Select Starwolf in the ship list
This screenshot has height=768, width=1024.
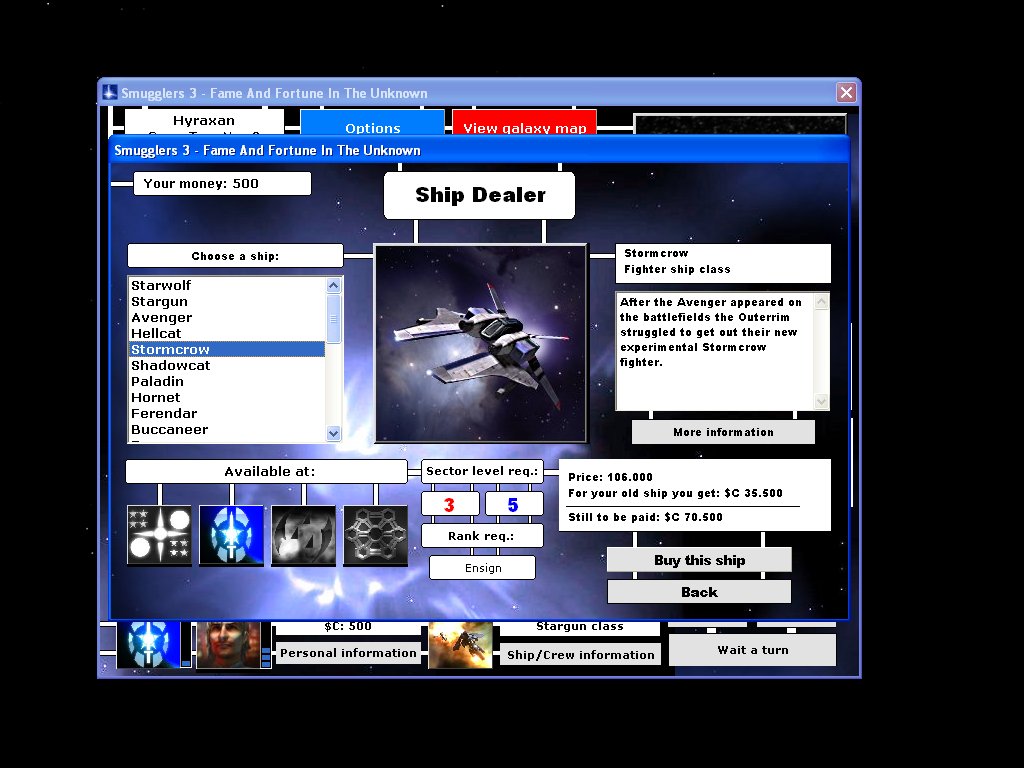[x=161, y=285]
